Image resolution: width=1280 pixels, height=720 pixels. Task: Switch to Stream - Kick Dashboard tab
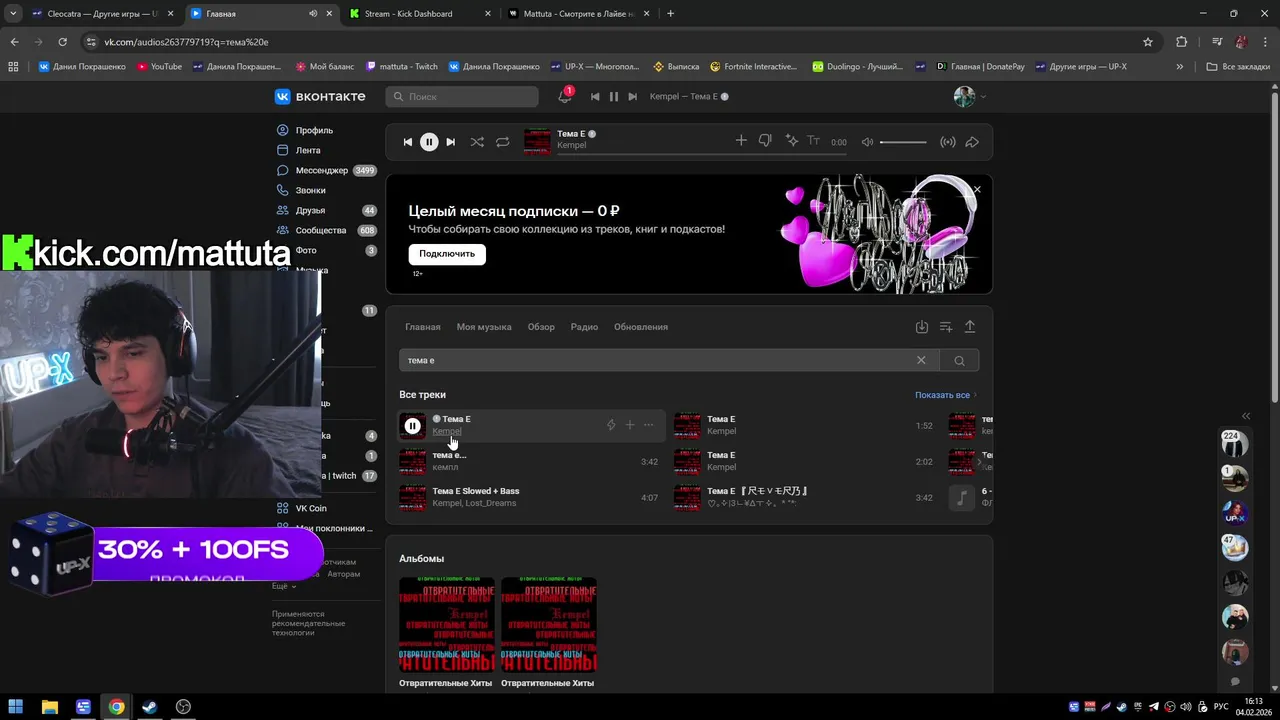(422, 14)
